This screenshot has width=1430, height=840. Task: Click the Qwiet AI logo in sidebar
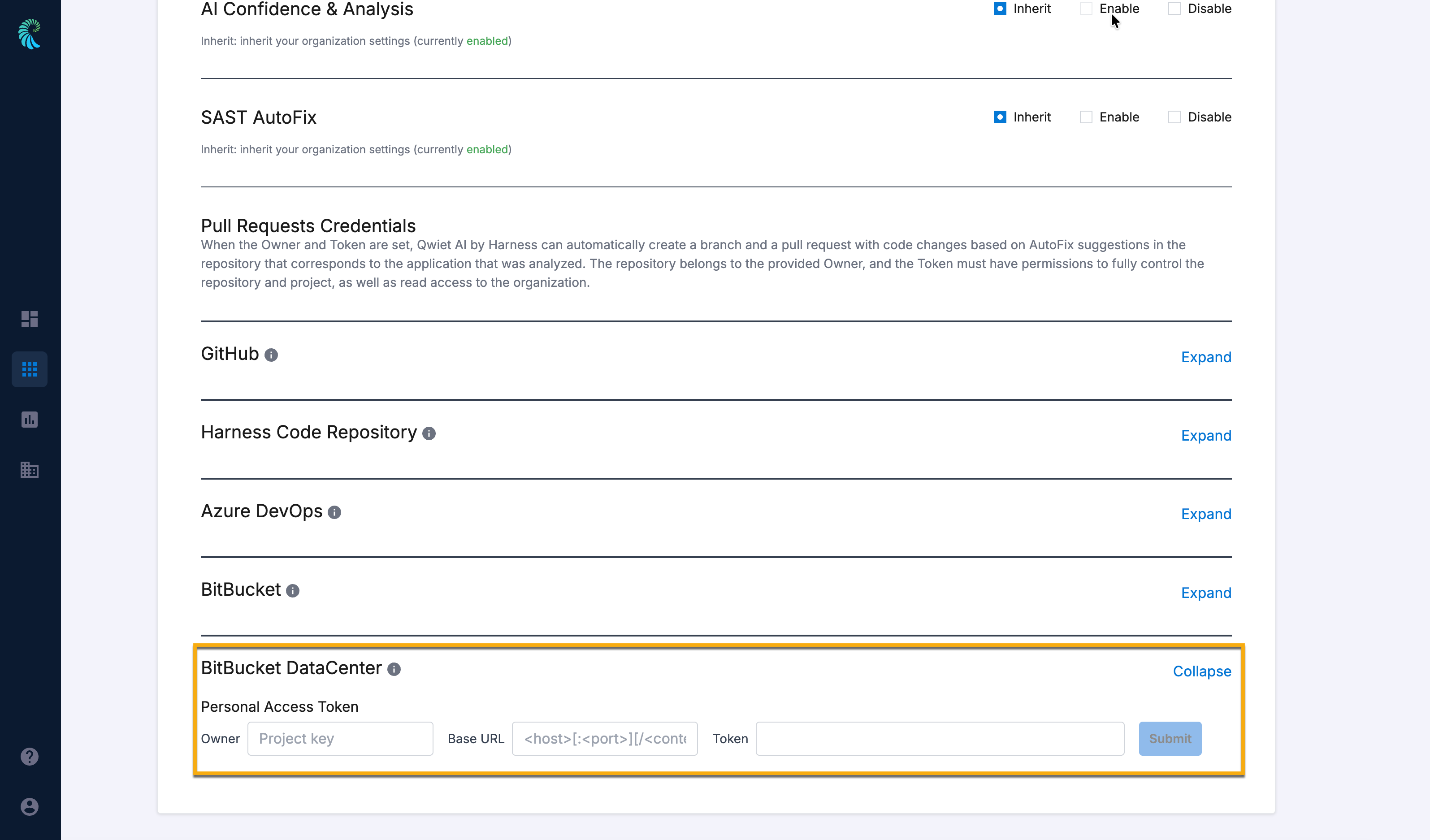coord(30,34)
